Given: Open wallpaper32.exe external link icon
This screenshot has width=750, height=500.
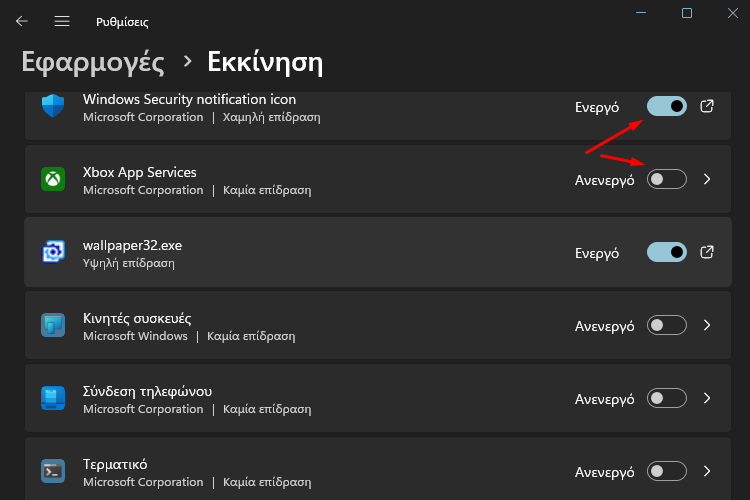Looking at the screenshot, I should pos(706,252).
